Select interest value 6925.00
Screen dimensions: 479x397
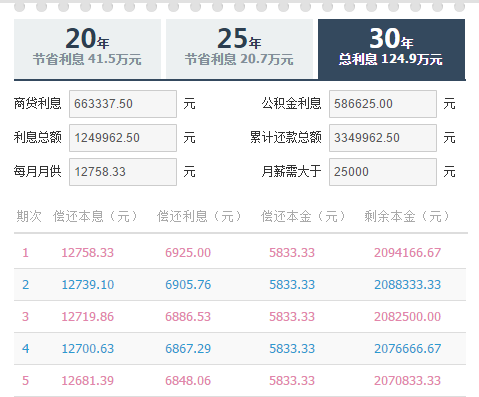pos(188,253)
